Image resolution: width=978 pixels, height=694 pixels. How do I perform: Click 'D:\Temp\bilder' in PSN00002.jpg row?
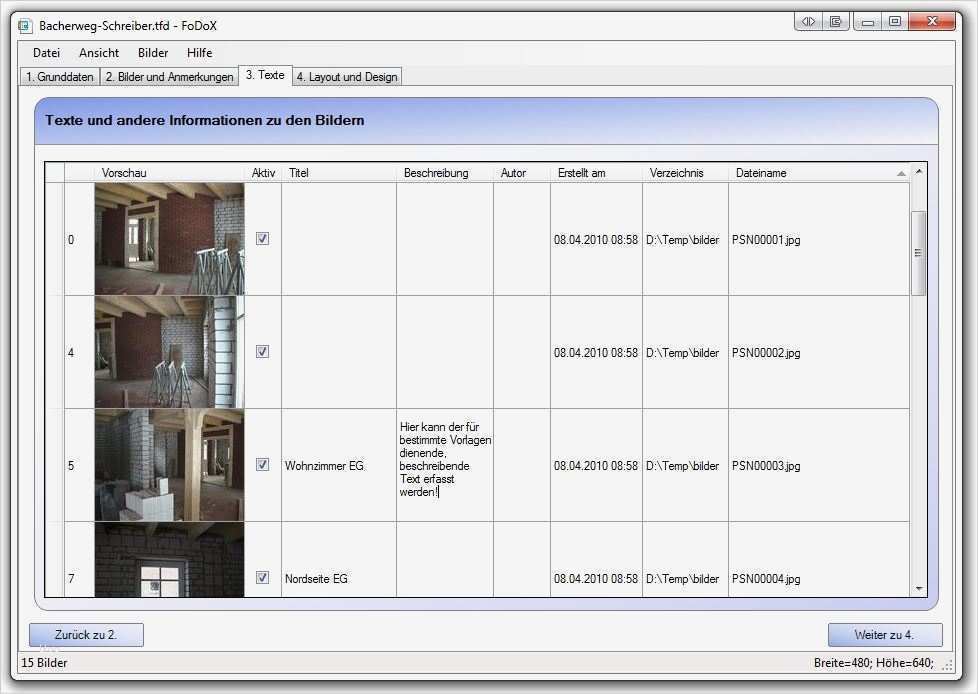(x=682, y=353)
